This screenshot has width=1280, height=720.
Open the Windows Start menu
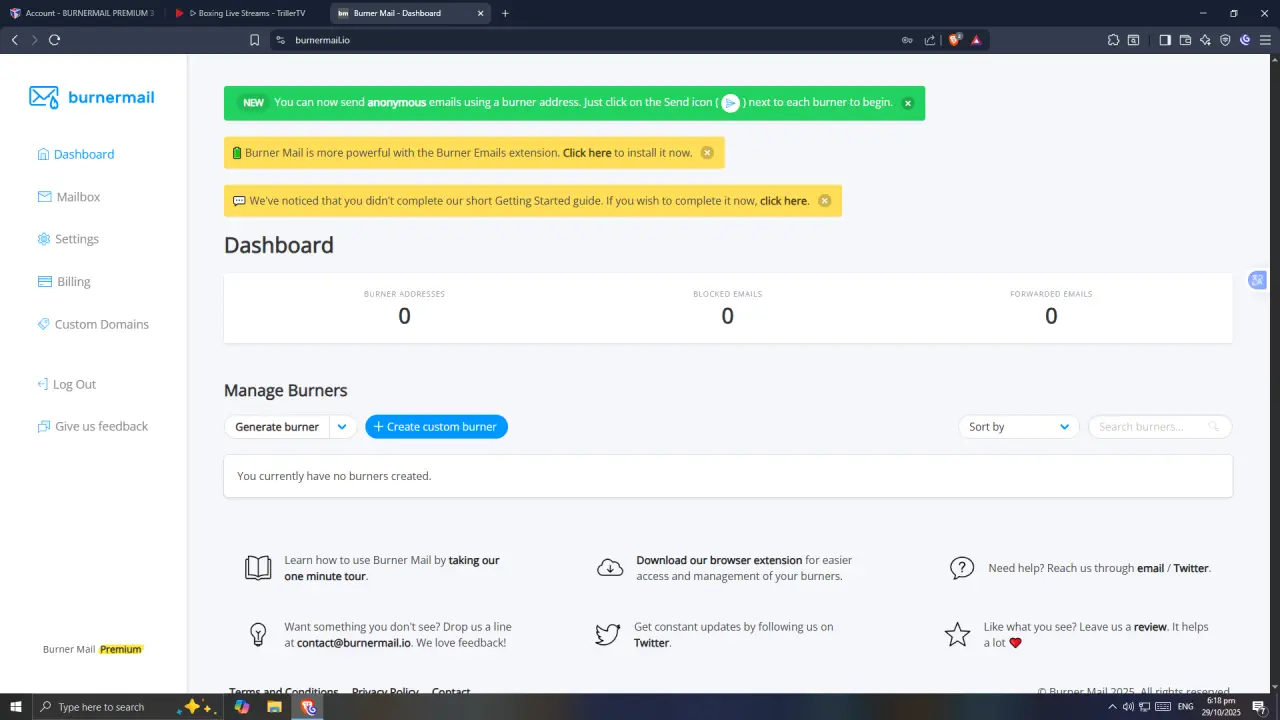(x=16, y=707)
